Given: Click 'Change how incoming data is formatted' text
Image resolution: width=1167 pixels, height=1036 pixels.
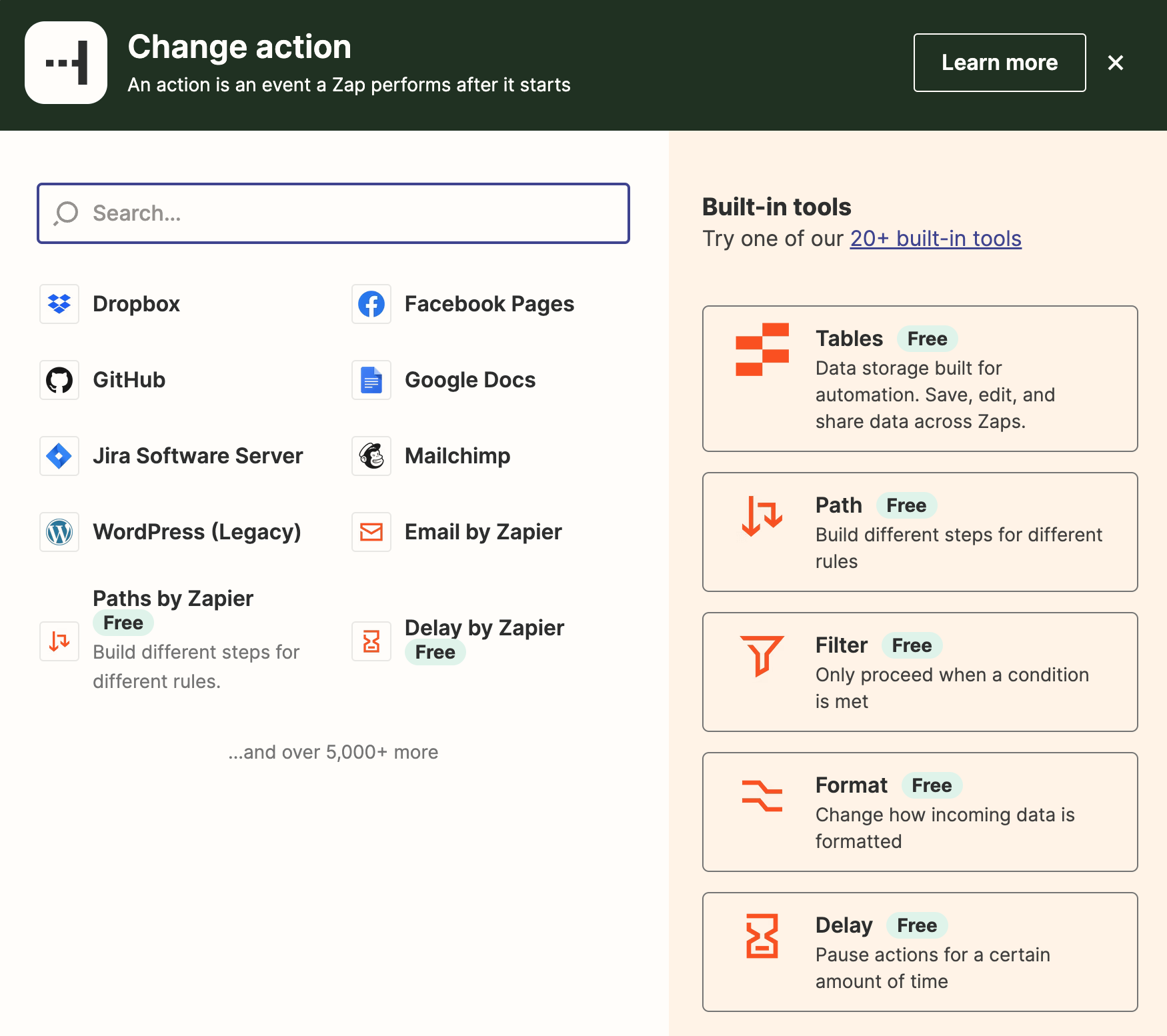Looking at the screenshot, I should [945, 828].
